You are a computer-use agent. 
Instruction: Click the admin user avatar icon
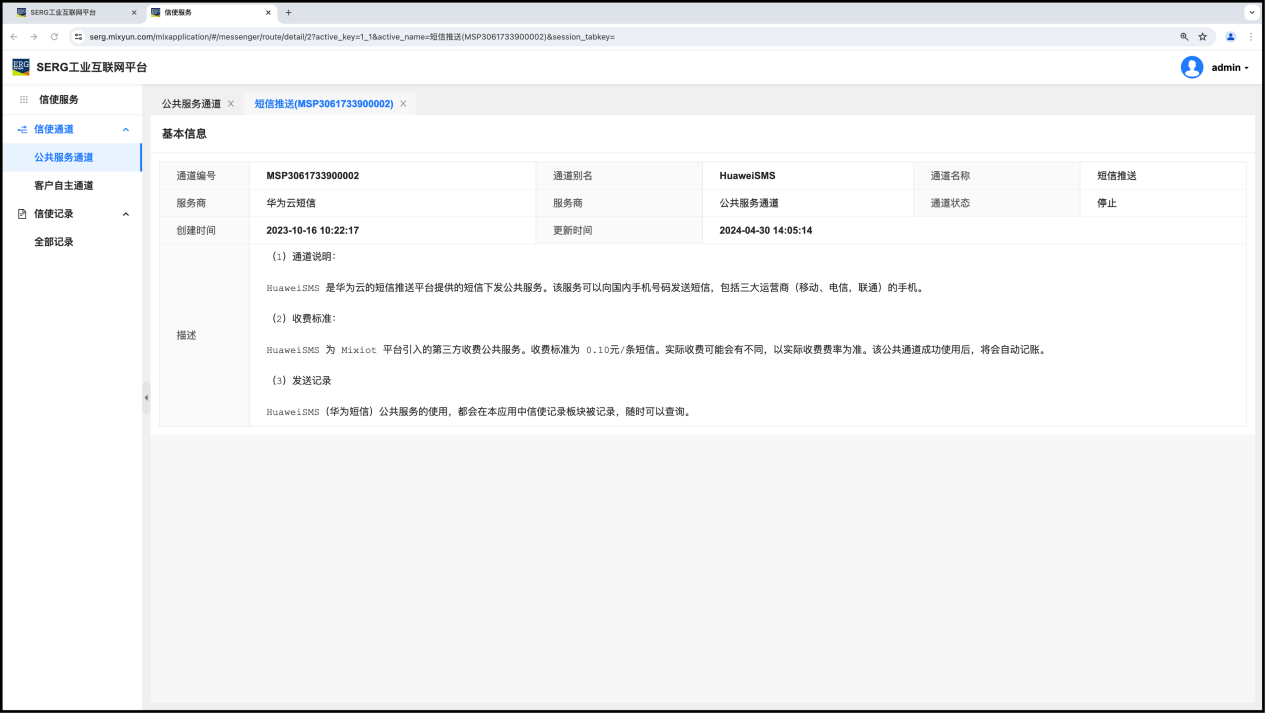1191,67
